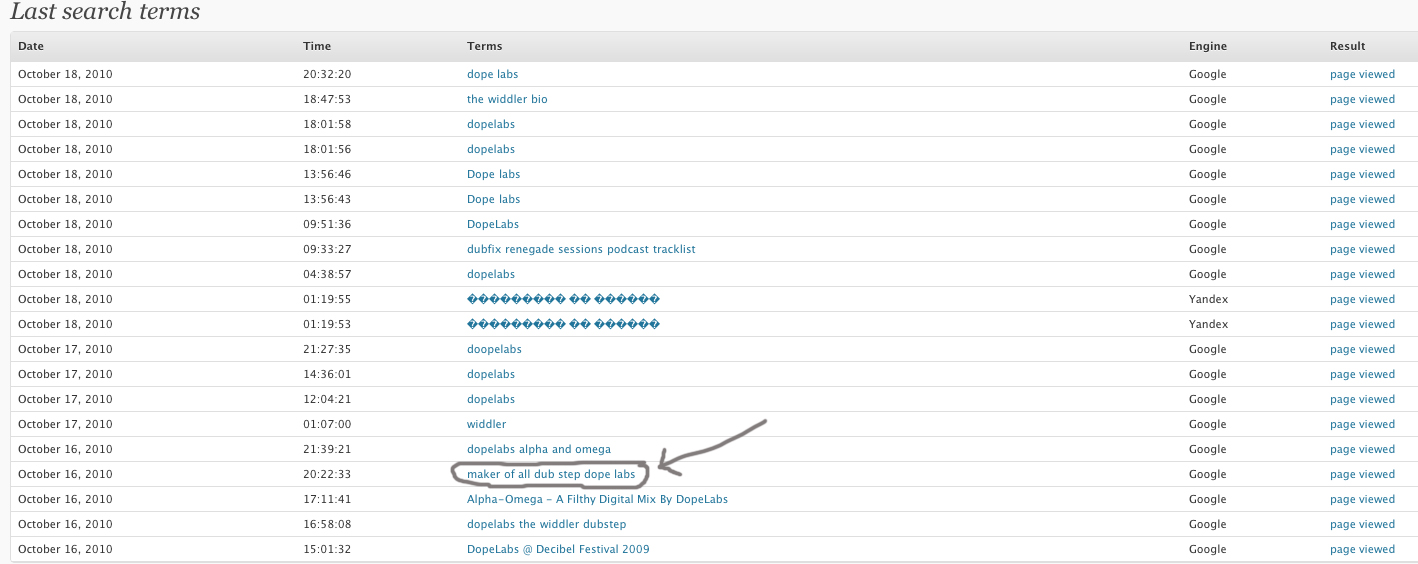Select the "Terms" column header
1418x564 pixels.
tap(485, 46)
